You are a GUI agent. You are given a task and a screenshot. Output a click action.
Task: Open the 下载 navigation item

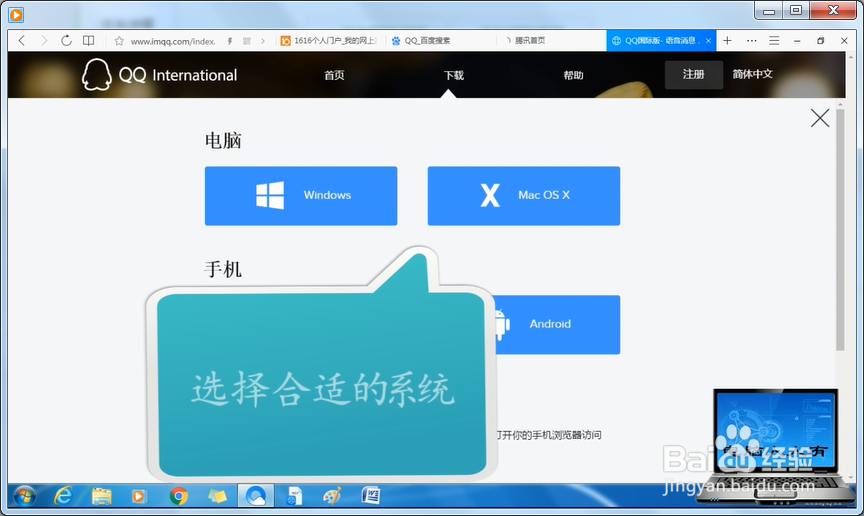[x=454, y=75]
